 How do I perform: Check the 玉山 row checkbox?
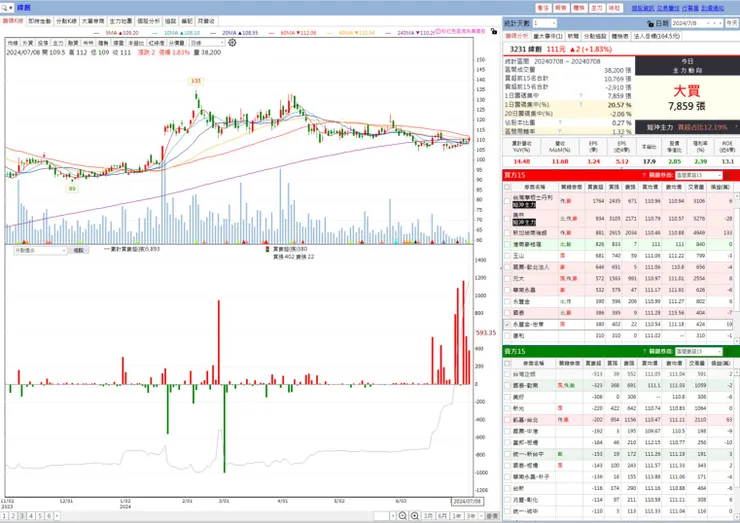507,256
